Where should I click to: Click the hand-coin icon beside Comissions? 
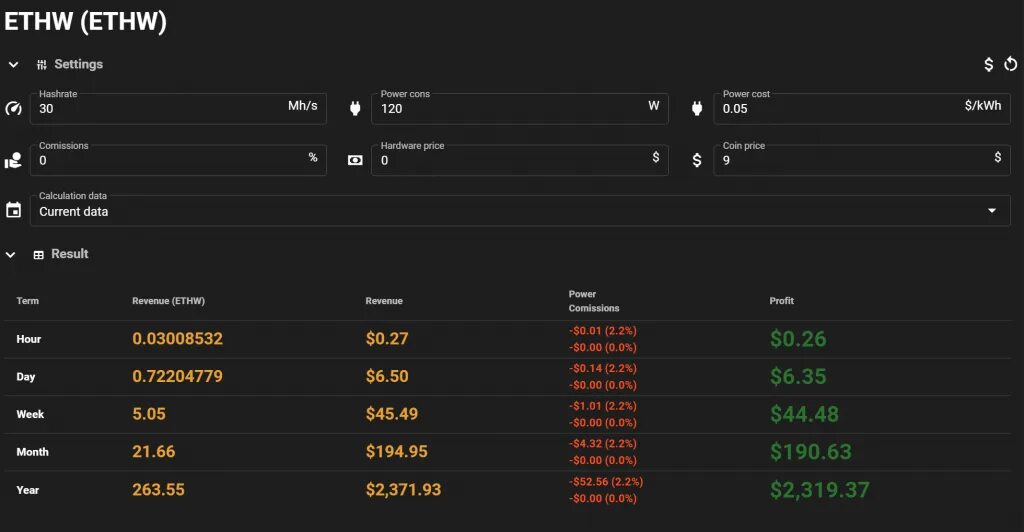13,160
